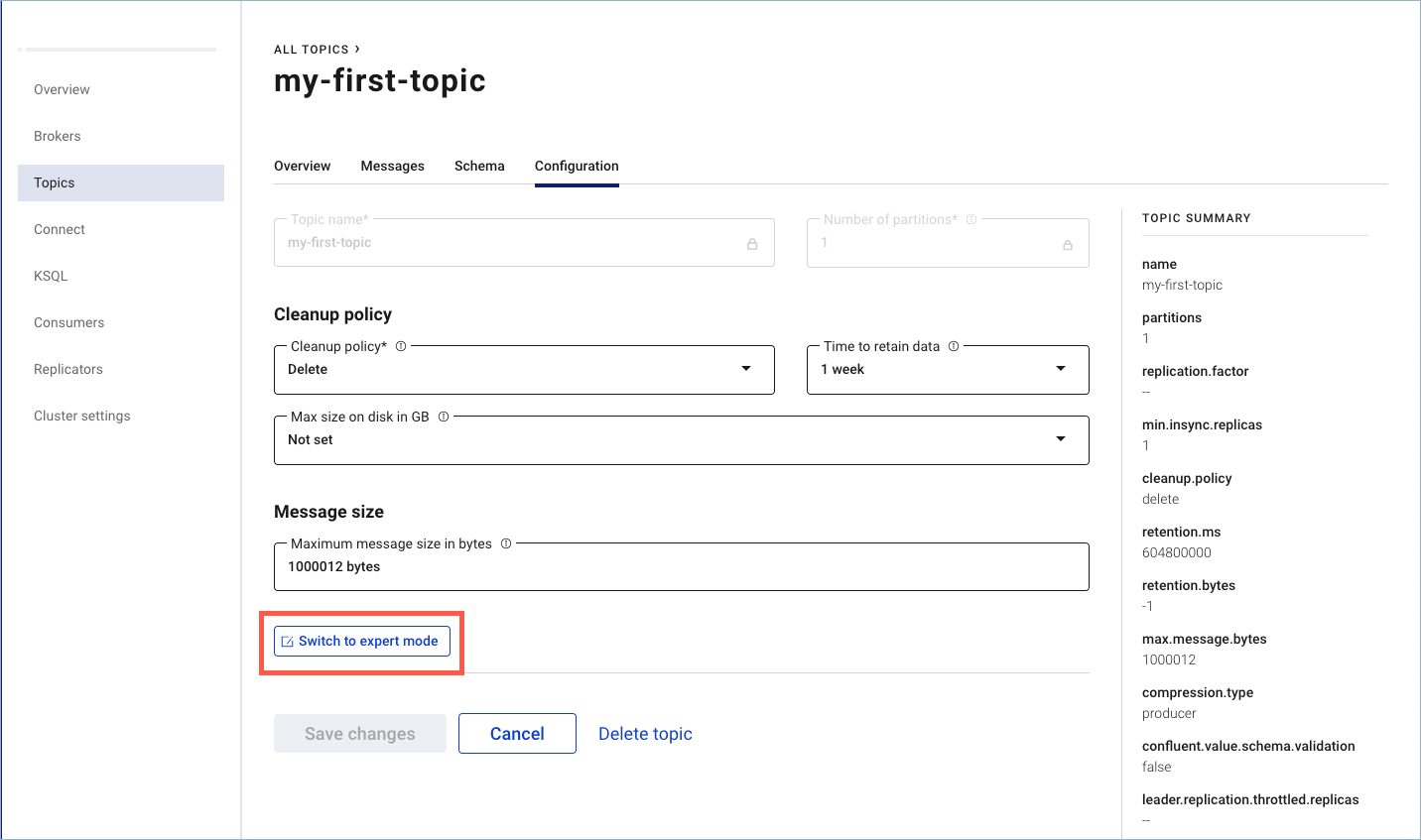The width and height of the screenshot is (1421, 840).
Task: Expand Max size on disk in GB dropdown
Action: click(682, 440)
